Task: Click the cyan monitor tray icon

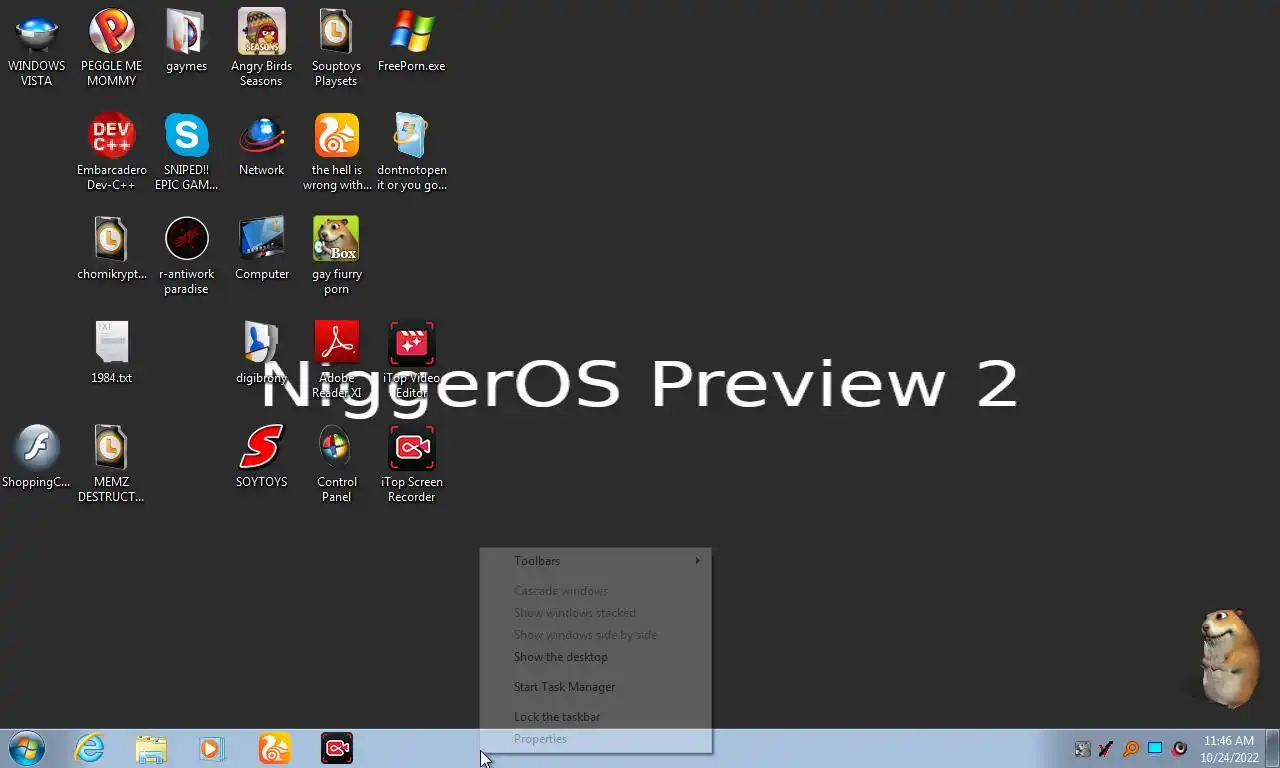Action: [1155, 748]
